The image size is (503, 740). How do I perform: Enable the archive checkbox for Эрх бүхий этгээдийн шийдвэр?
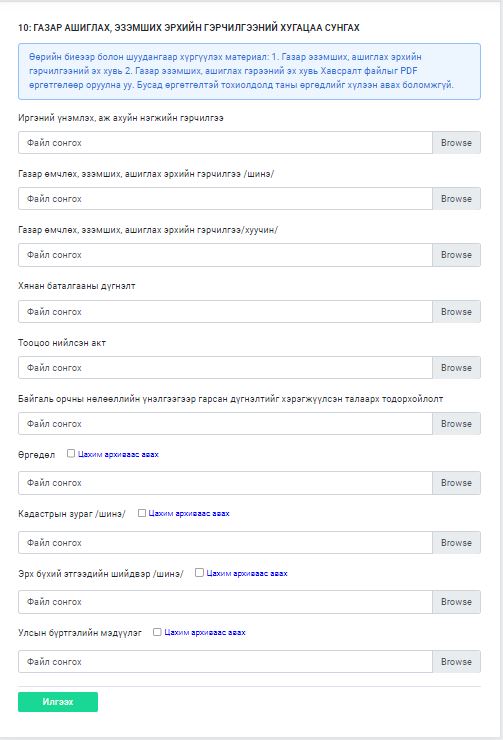(x=199, y=572)
